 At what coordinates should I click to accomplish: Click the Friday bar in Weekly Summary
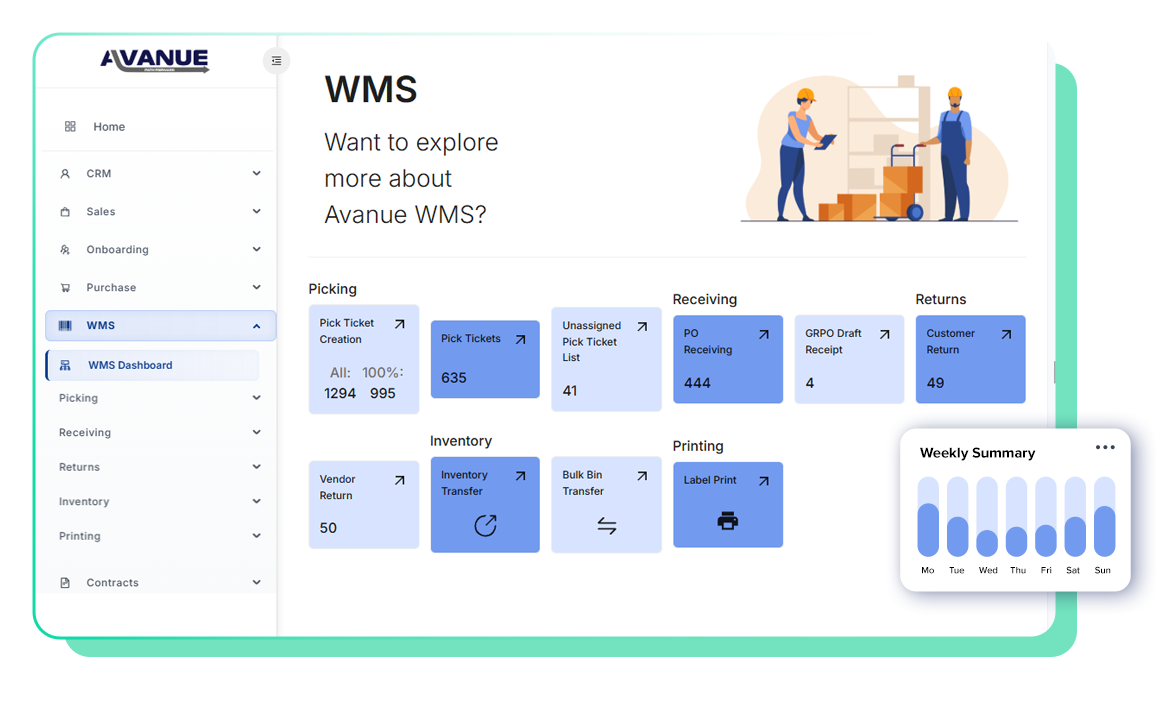[1046, 517]
